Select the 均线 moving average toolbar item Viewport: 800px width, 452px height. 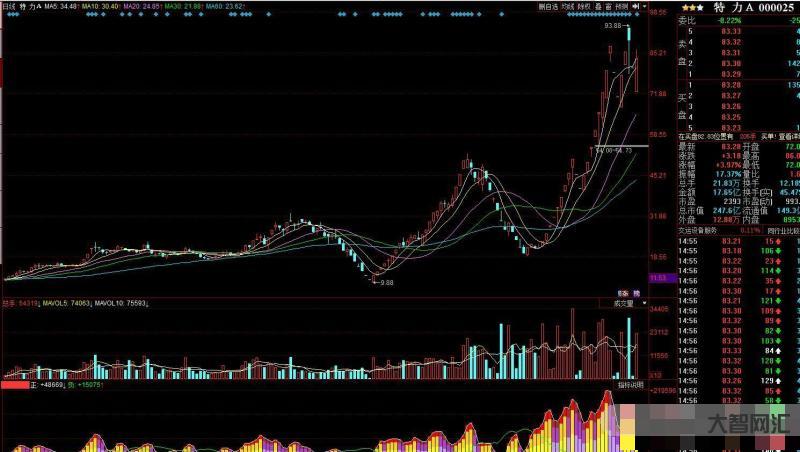568,5
